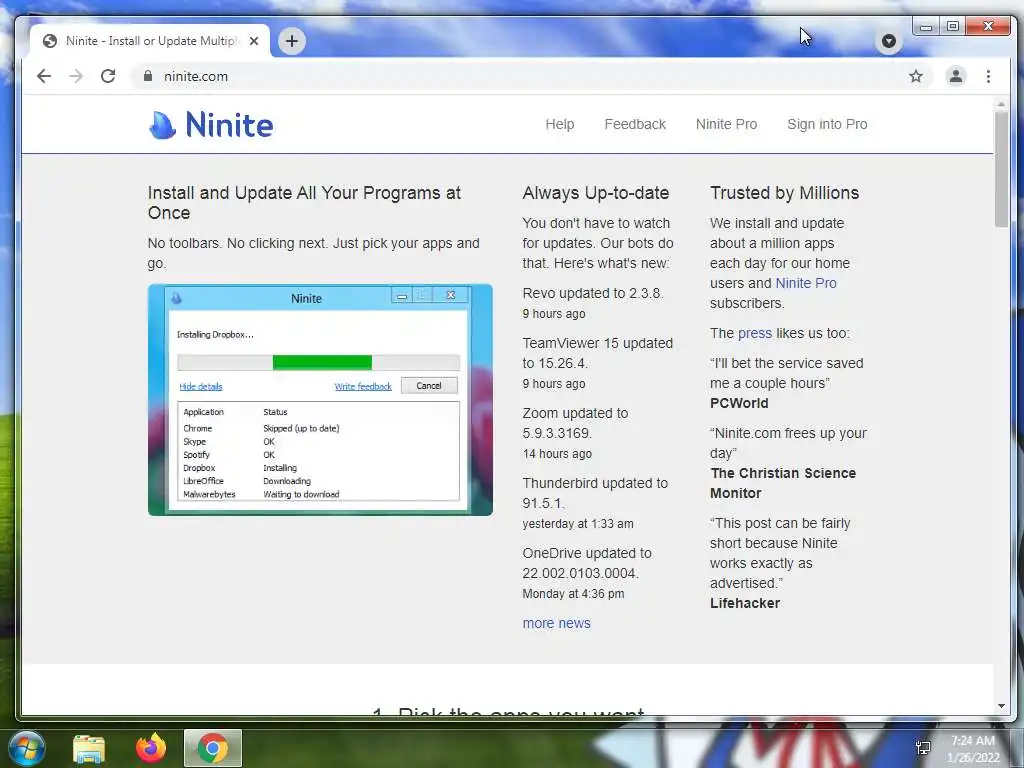
Task: Click the scrollbar up arrow
Action: (x=1001, y=104)
